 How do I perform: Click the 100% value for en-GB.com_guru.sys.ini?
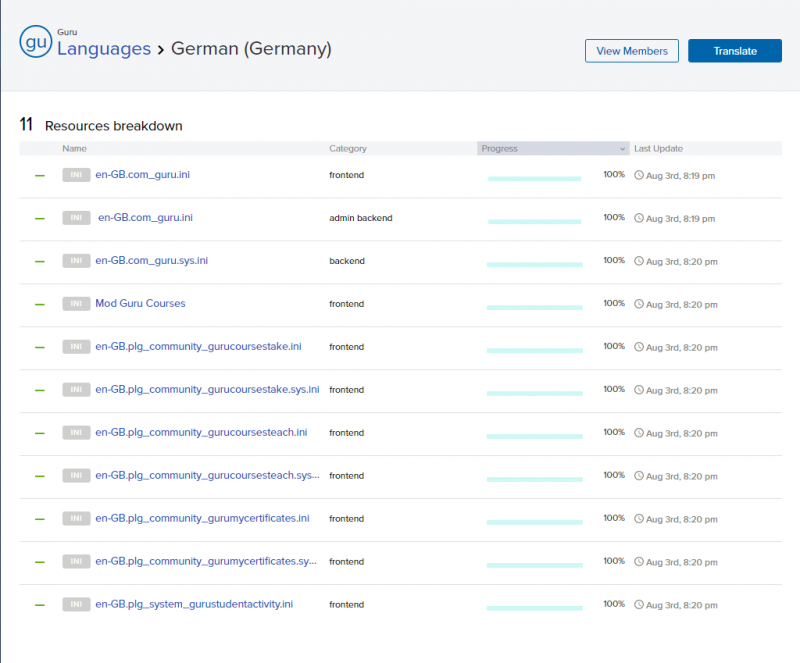tap(614, 260)
